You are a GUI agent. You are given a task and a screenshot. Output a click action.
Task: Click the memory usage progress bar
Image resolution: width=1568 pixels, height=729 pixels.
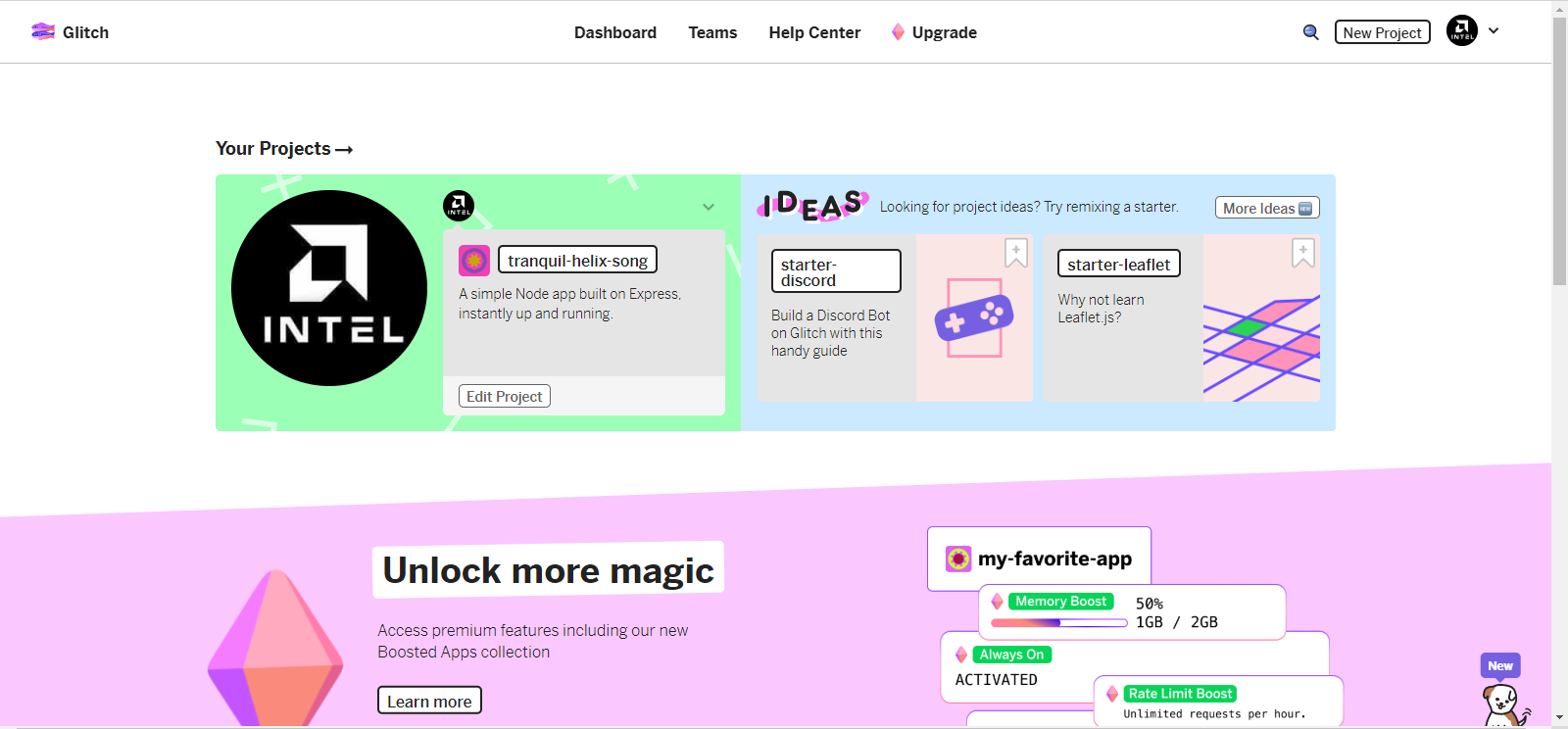pos(1059,622)
